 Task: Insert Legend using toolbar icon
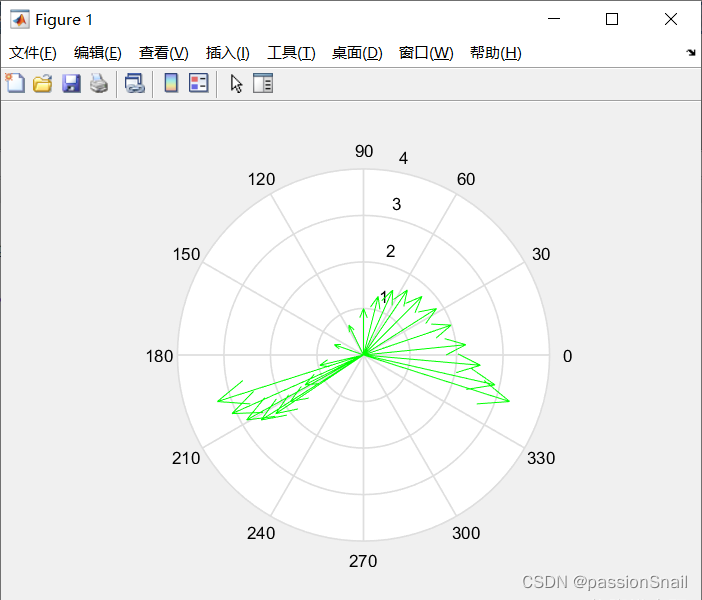pyautogui.click(x=198, y=83)
